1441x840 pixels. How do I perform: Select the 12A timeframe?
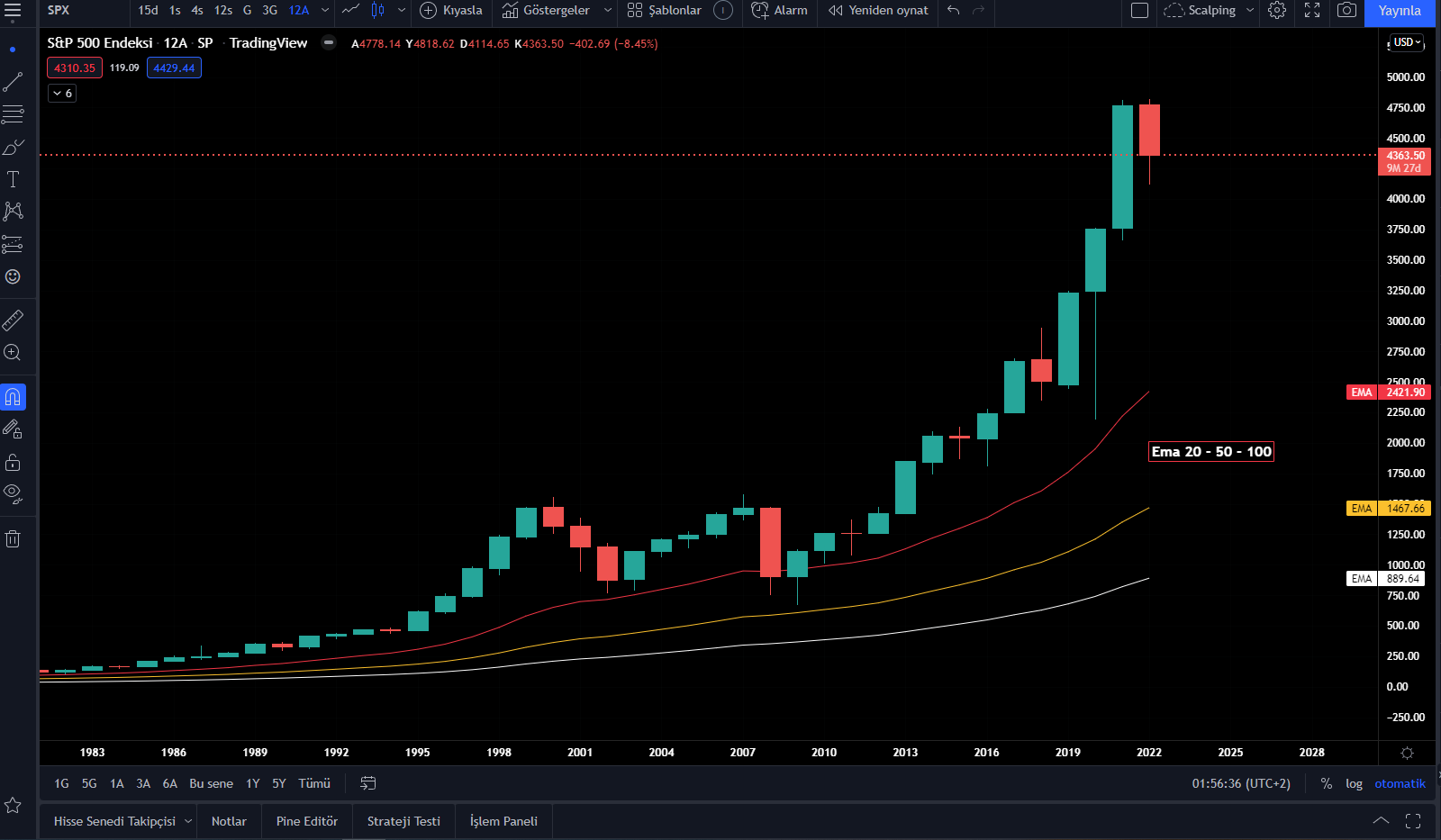[299, 11]
